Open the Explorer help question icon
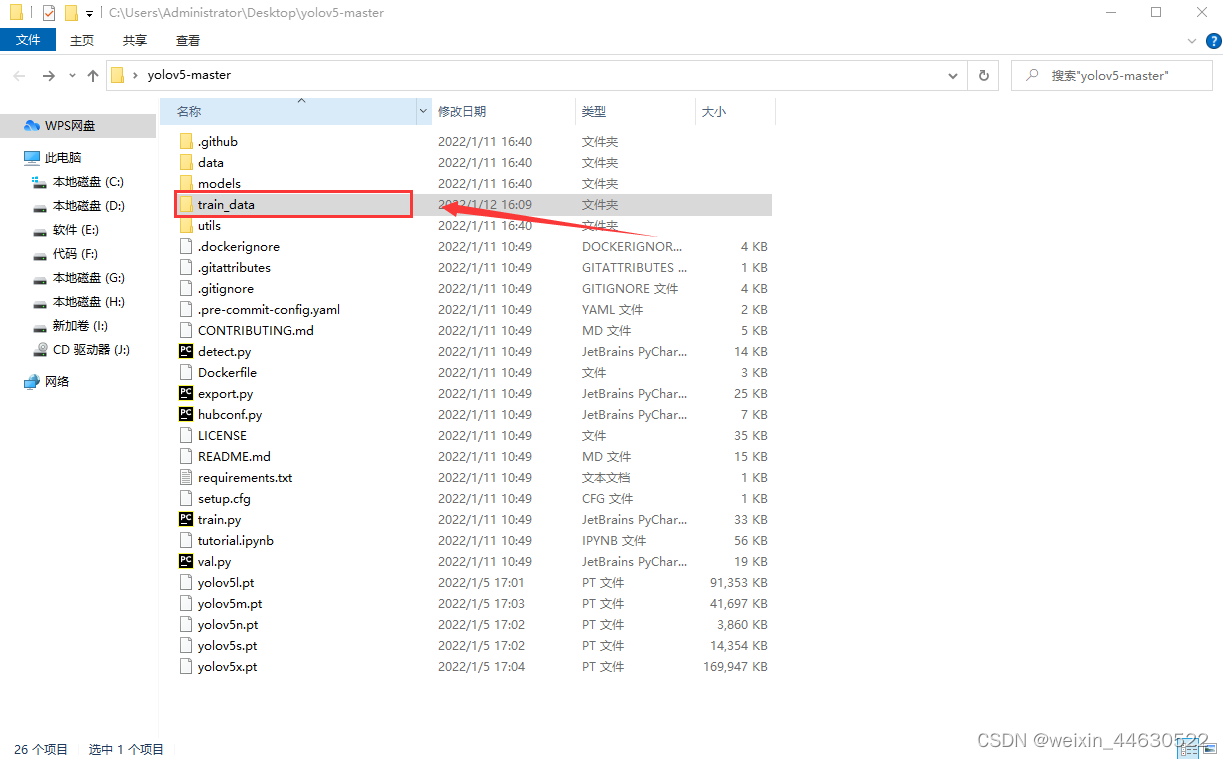Image resolution: width=1223 pixels, height=759 pixels. [x=1212, y=40]
